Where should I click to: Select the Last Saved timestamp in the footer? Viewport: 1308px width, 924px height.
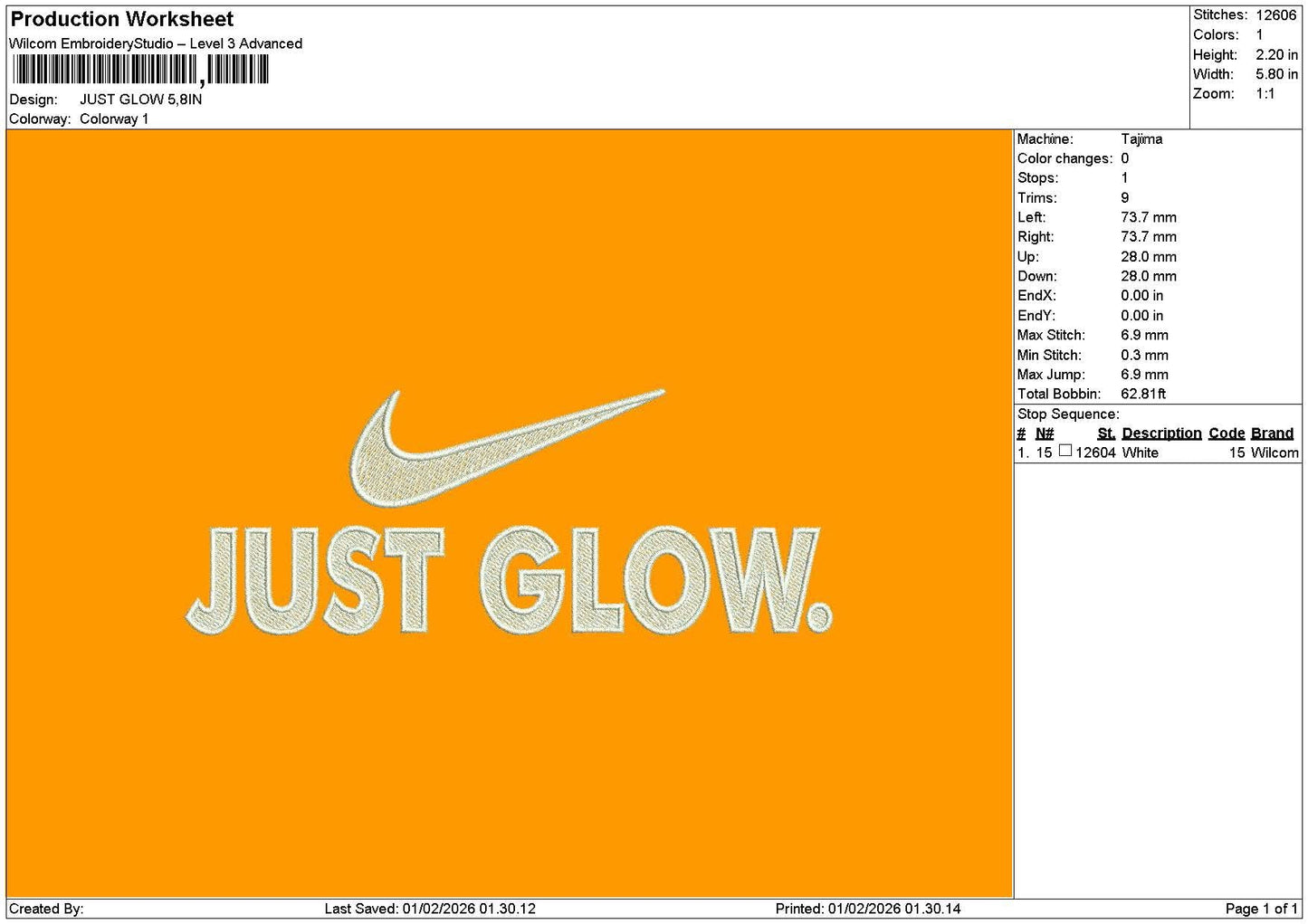430,909
